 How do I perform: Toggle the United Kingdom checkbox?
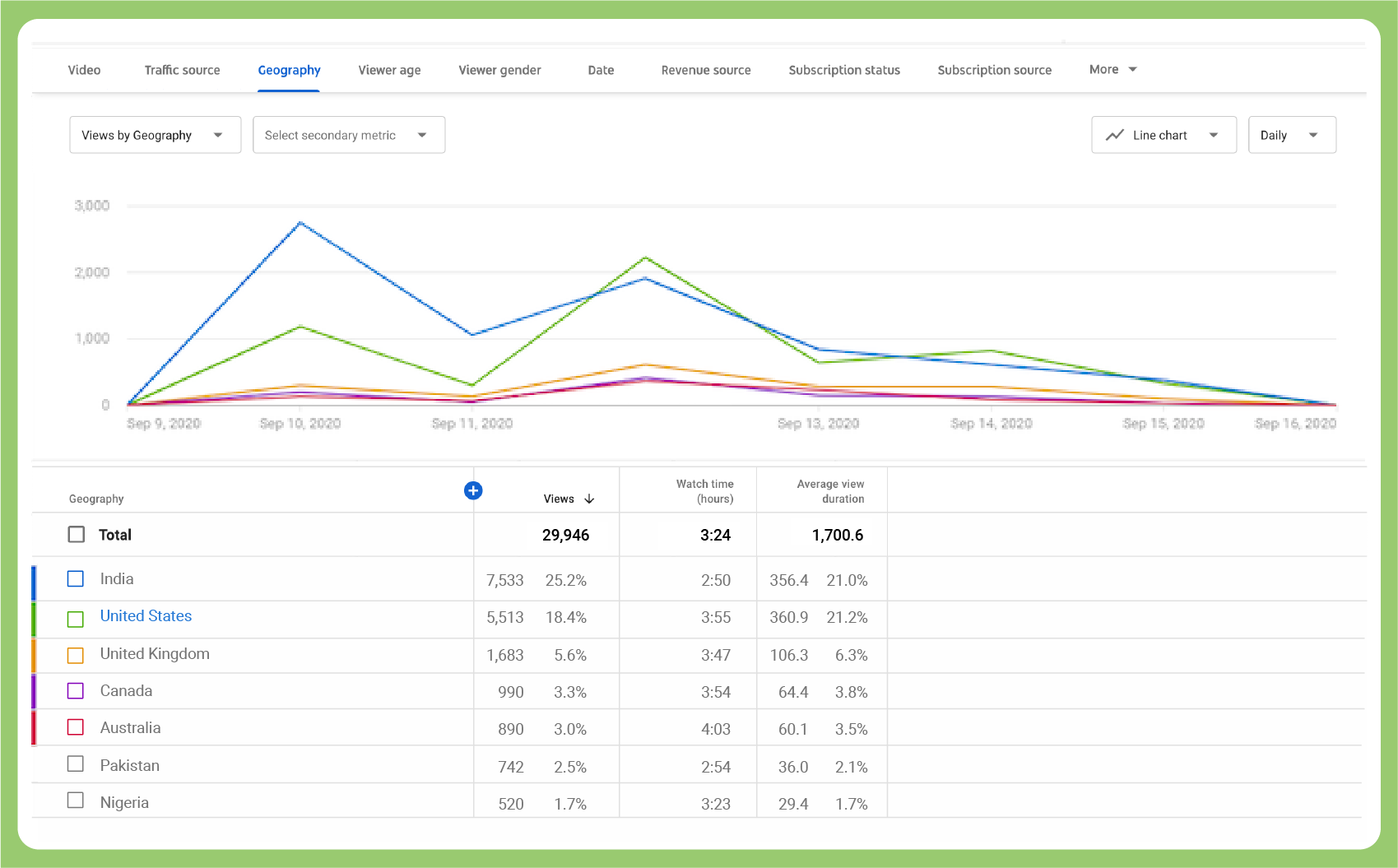pos(76,655)
